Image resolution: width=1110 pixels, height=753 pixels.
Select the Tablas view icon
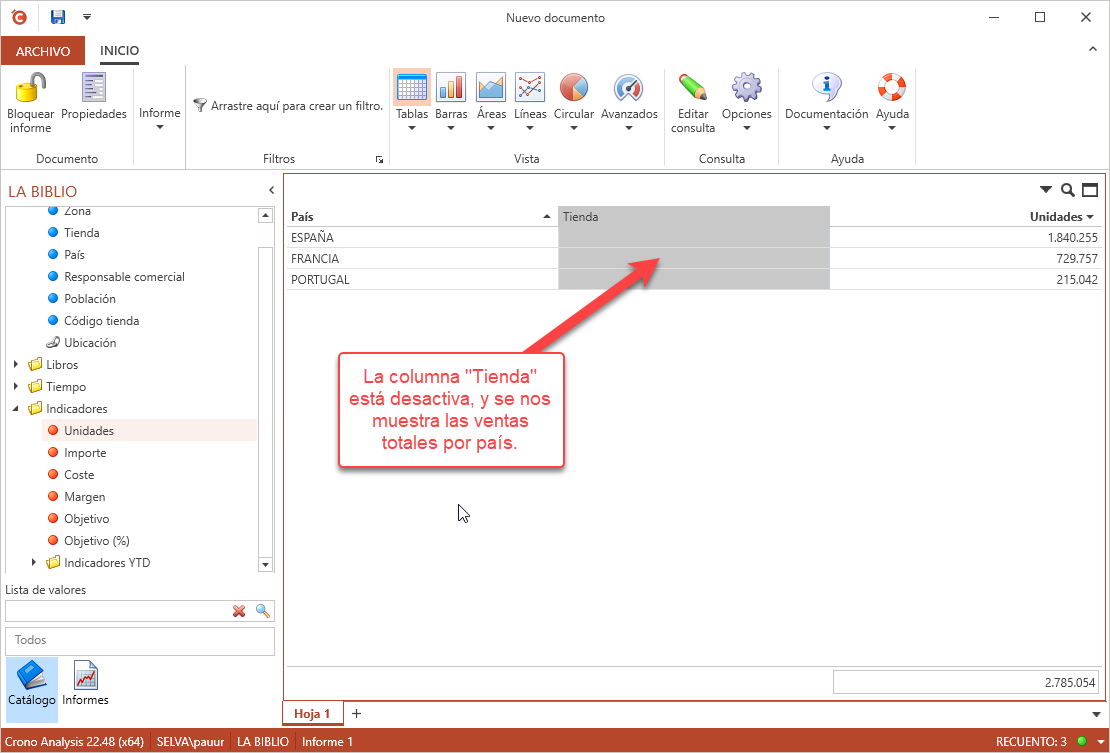coord(412,88)
